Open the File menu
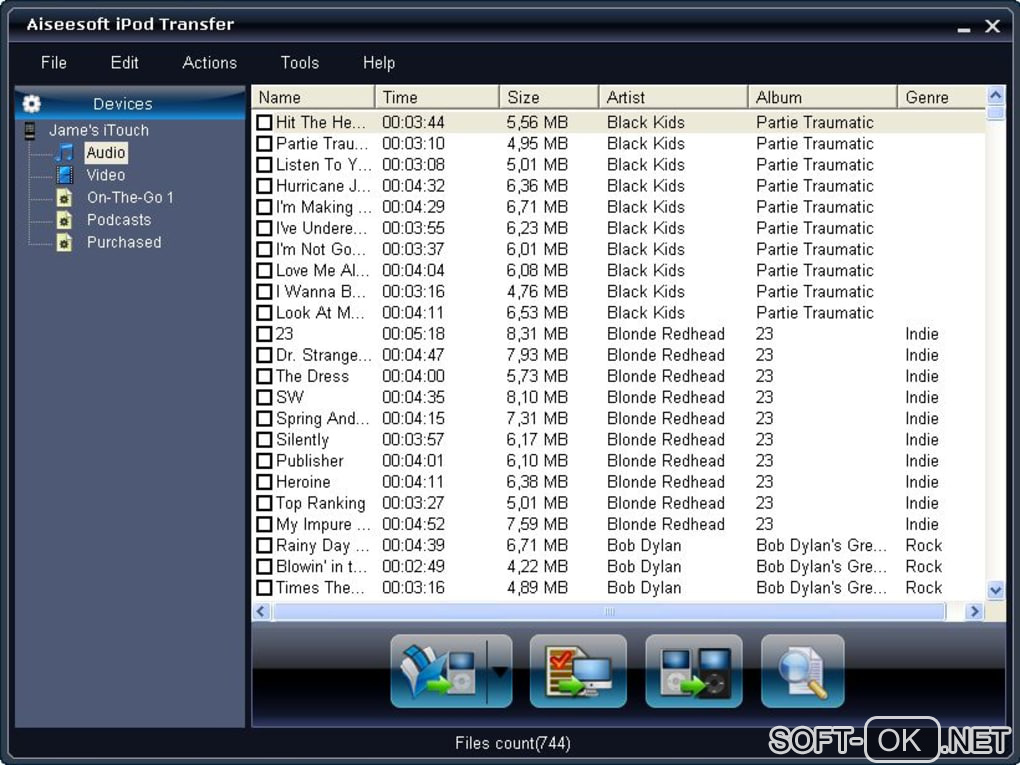 click(53, 62)
